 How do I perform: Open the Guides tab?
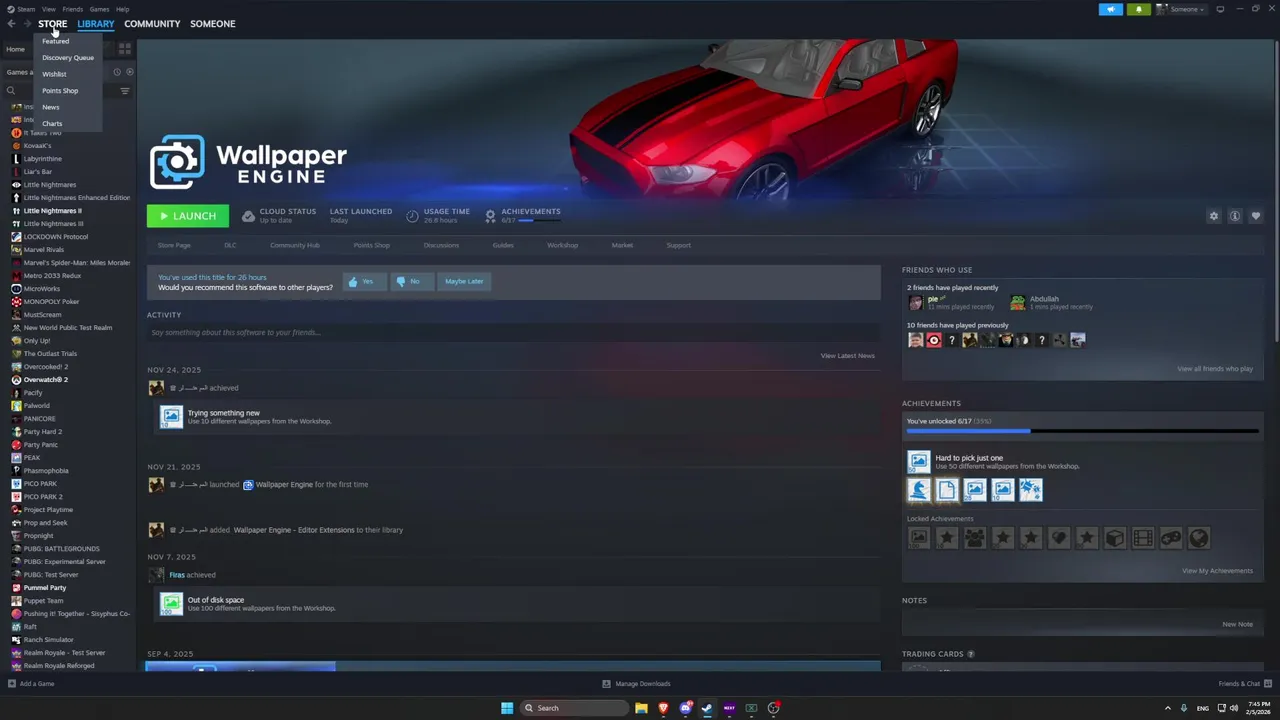click(x=503, y=245)
